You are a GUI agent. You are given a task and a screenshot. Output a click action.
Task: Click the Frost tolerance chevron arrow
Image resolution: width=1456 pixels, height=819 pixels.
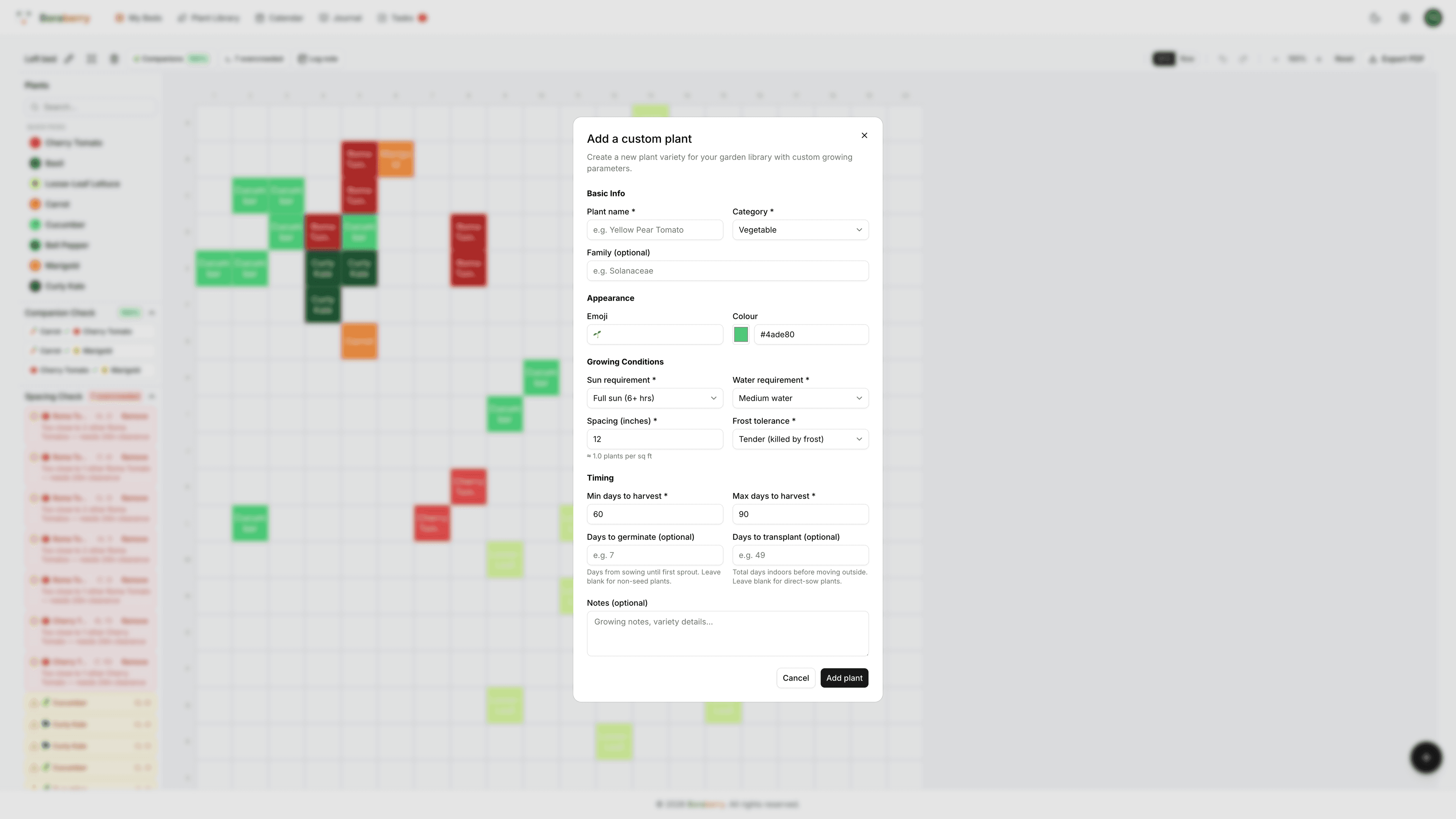click(859, 439)
